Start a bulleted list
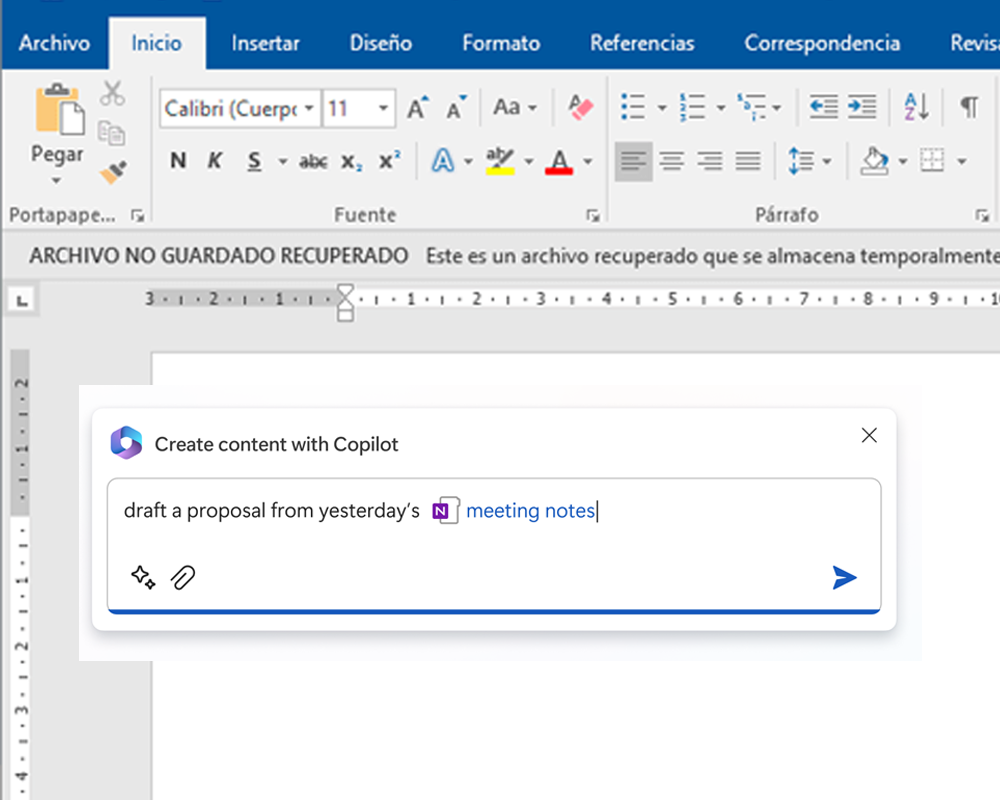Viewport: 1000px width, 800px height. point(633,107)
